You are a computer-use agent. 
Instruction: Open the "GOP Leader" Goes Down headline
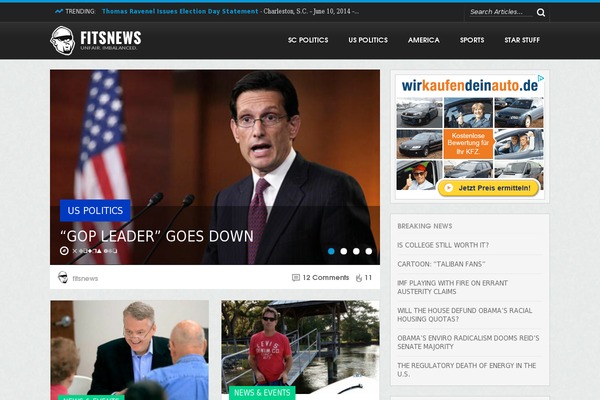157,236
